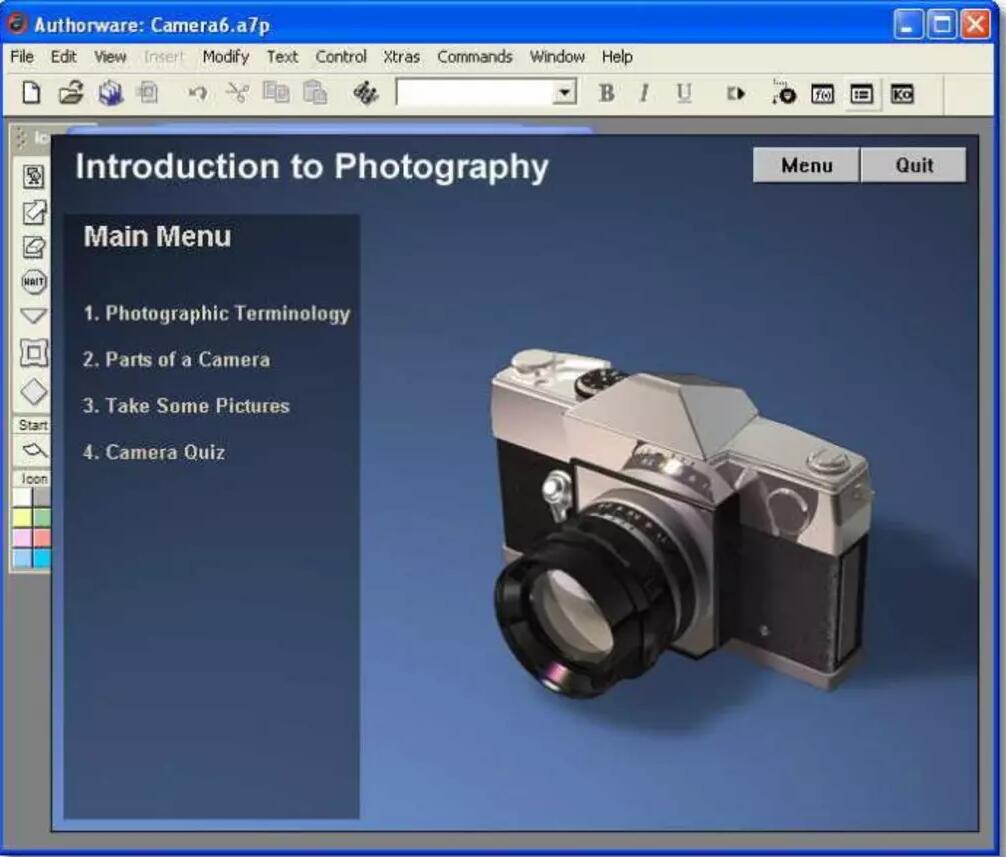1006x857 pixels.
Task: Select the Navigate triangle icon
Action: click(x=34, y=316)
